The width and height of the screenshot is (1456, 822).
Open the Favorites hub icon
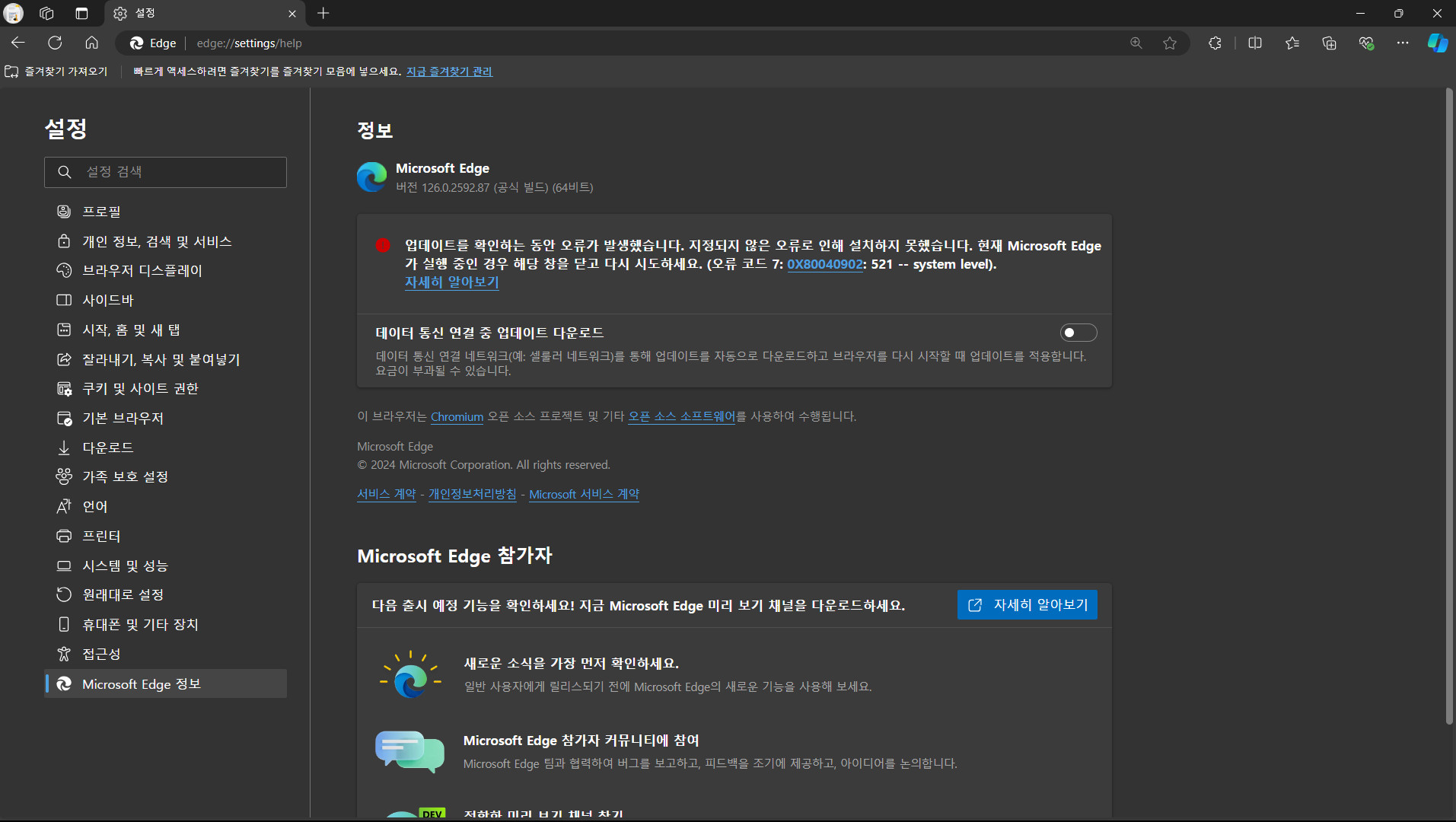[x=1292, y=43]
